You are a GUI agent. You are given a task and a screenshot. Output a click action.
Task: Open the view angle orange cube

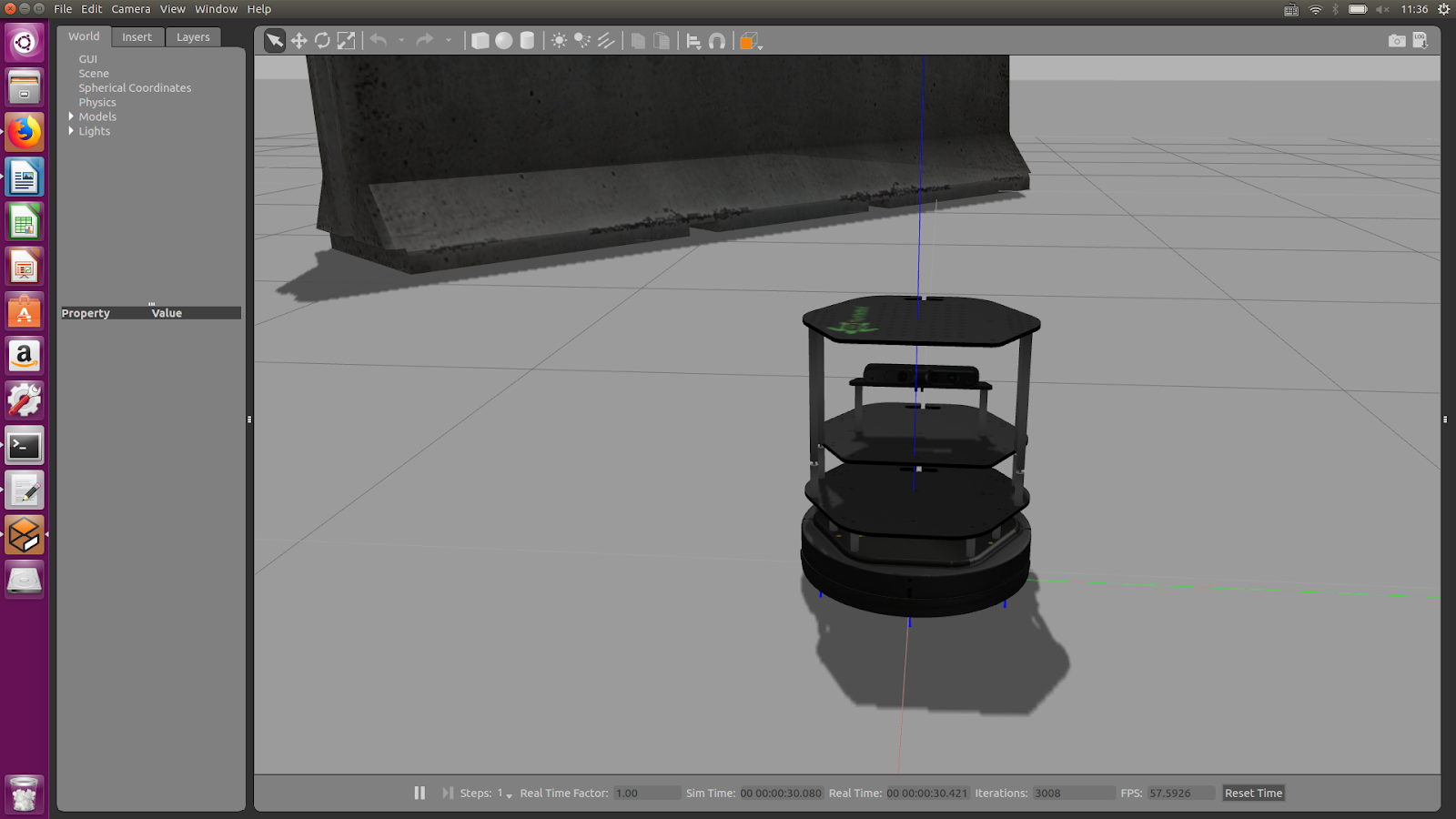[x=748, y=41]
